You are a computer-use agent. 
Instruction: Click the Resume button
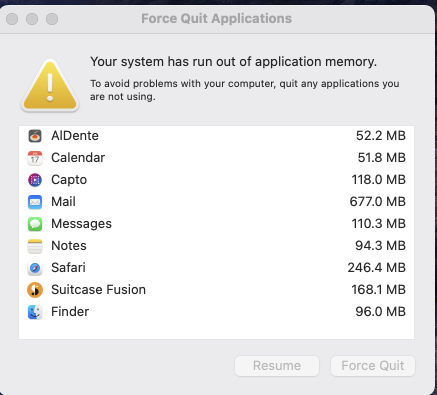tap(277, 366)
